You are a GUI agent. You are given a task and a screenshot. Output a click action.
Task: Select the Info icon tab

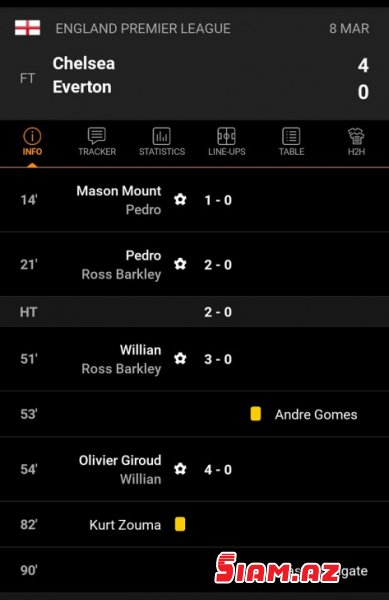tap(32, 136)
